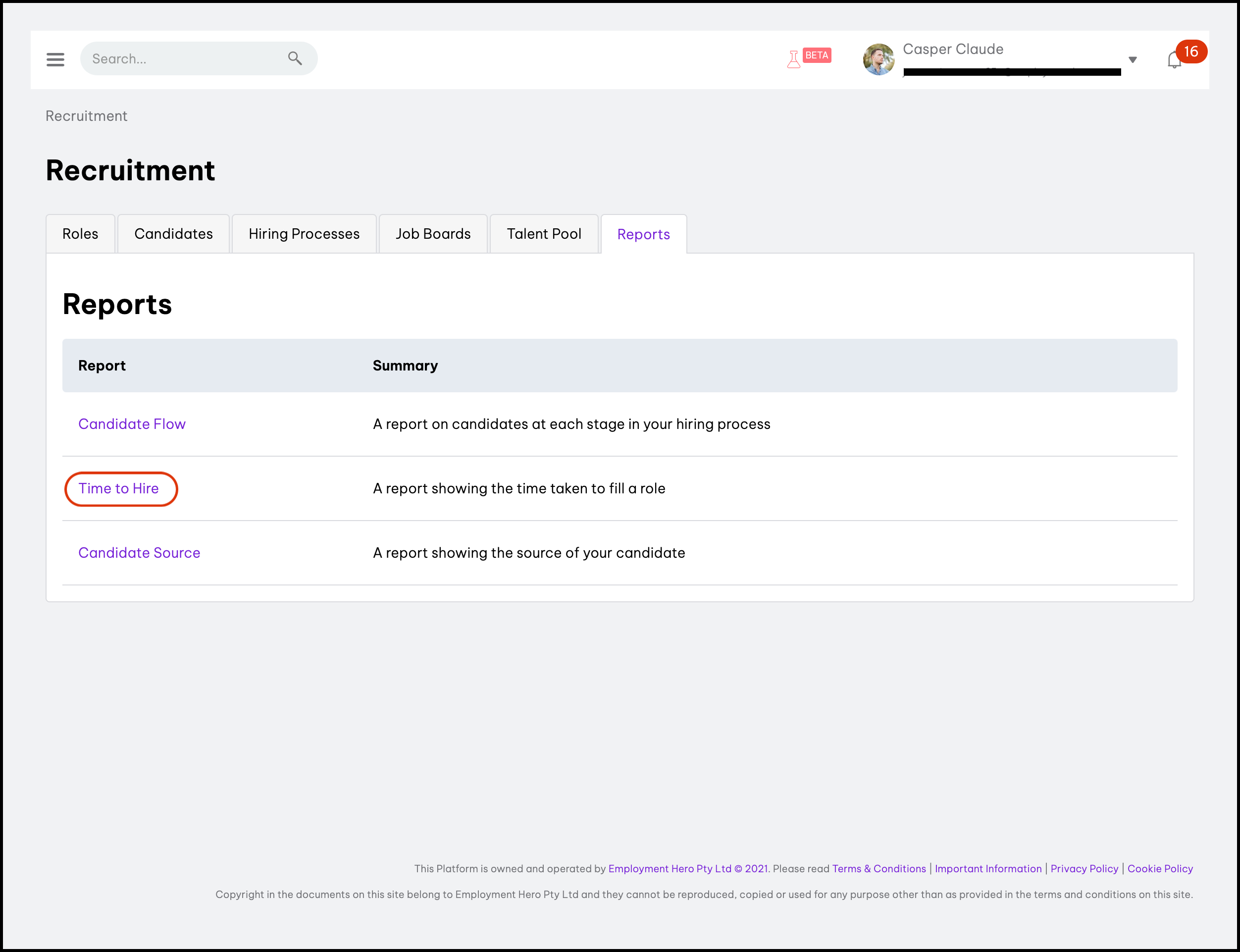
Task: Switch to the Candidates tab
Action: (173, 234)
